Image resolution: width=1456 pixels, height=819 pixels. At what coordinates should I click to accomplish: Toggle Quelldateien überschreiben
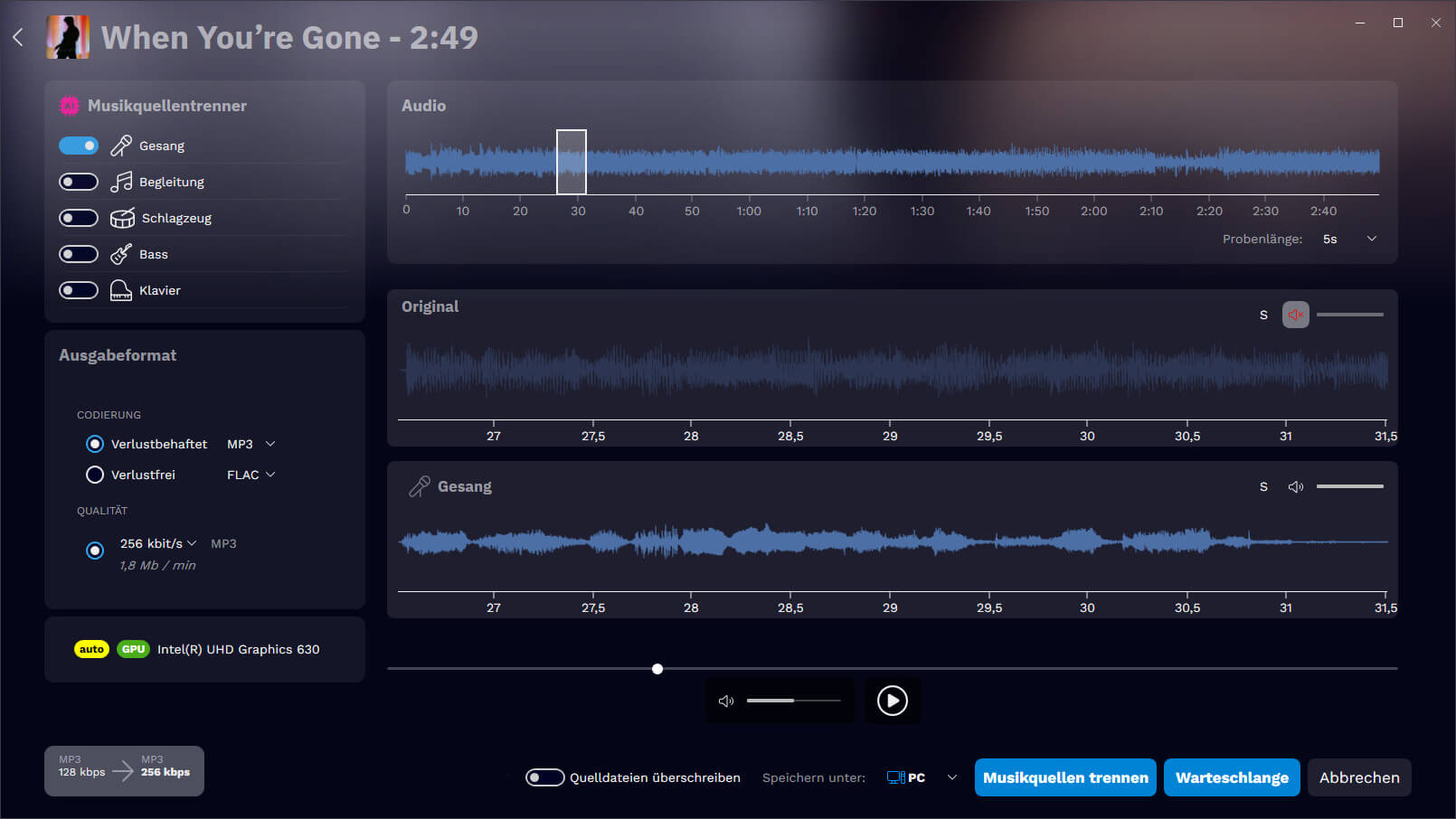coord(544,777)
